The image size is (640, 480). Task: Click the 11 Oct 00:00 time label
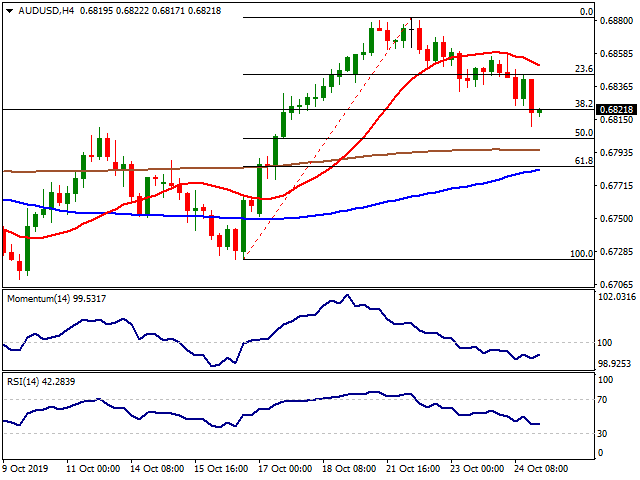point(93,469)
